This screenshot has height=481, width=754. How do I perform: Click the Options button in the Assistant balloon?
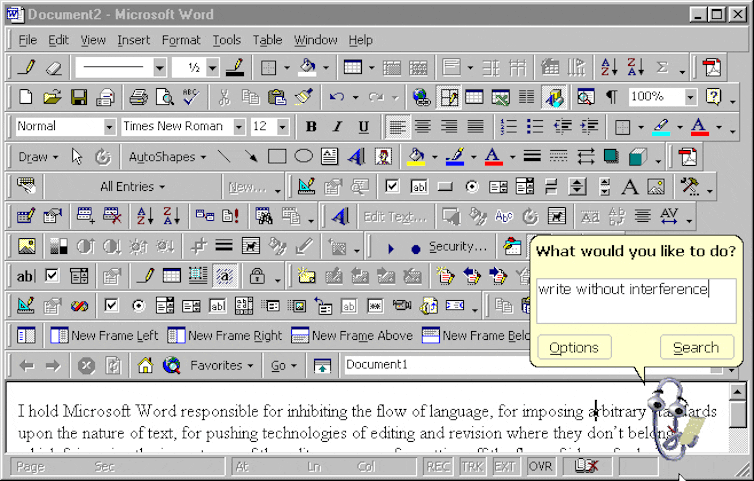(574, 347)
